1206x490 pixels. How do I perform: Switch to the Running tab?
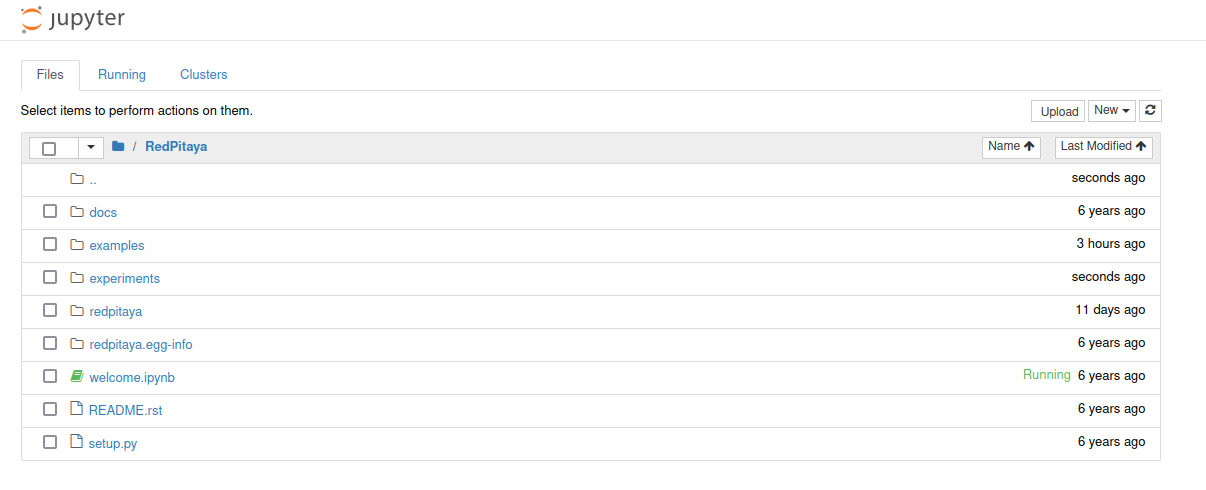[x=122, y=75]
